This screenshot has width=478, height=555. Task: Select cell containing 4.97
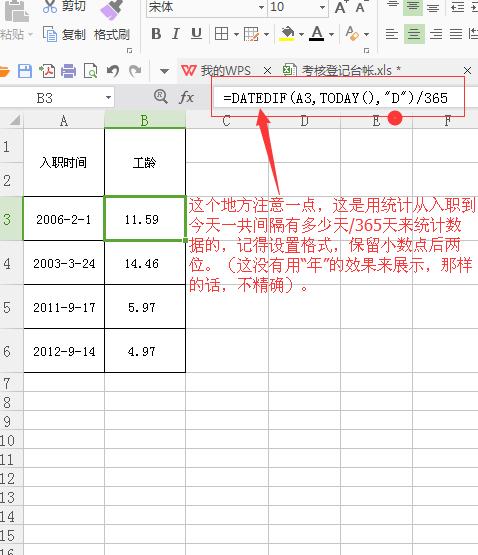[x=145, y=351]
